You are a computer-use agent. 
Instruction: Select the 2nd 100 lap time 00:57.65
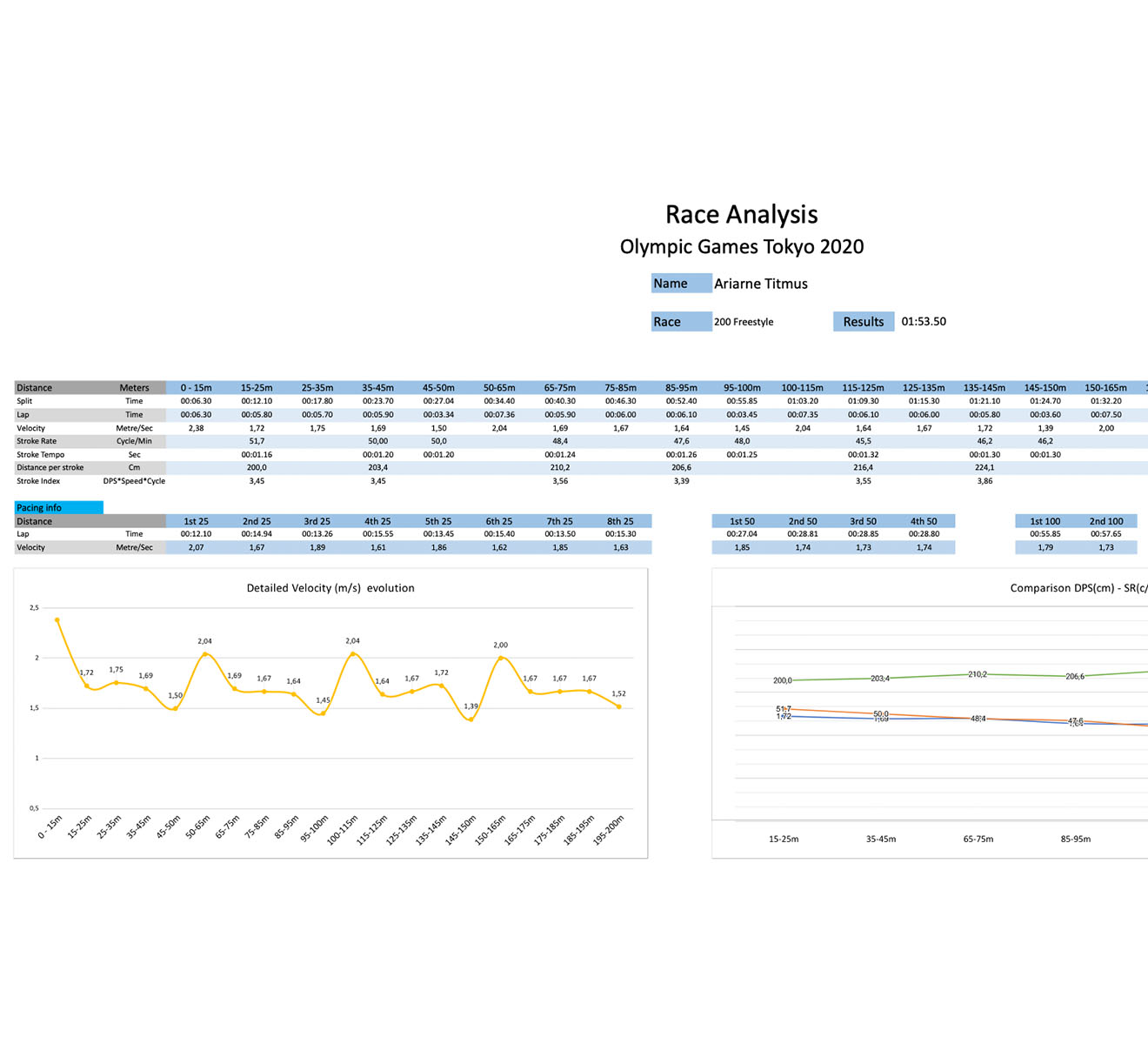point(1105,534)
